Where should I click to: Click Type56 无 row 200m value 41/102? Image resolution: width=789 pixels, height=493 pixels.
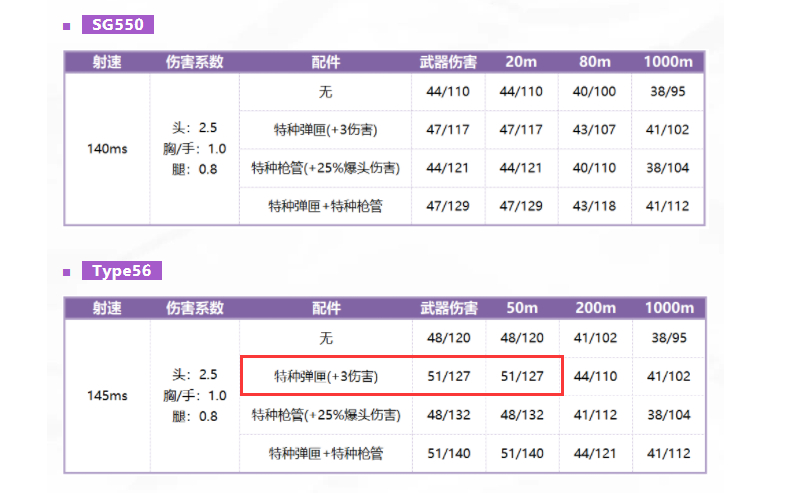(595, 338)
